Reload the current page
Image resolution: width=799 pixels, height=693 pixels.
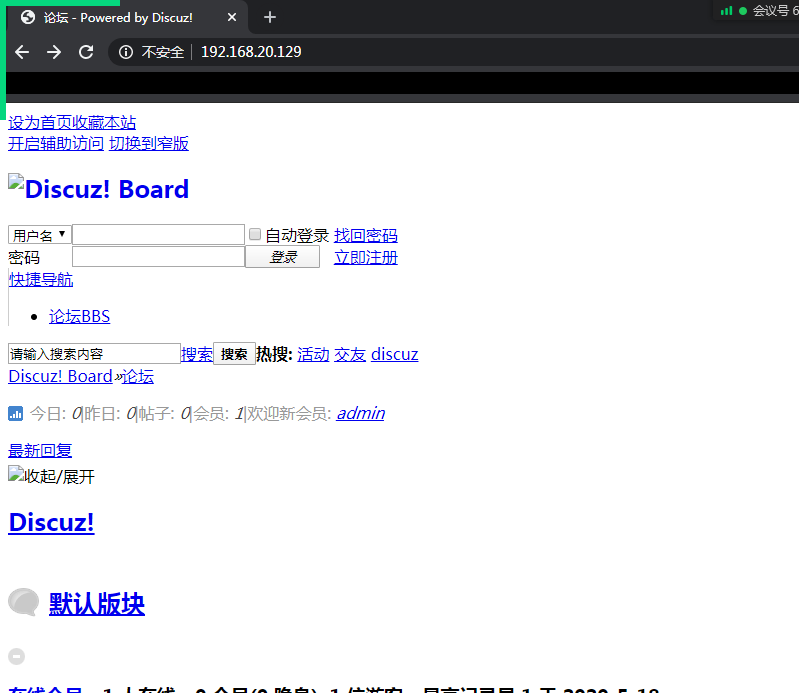86,52
